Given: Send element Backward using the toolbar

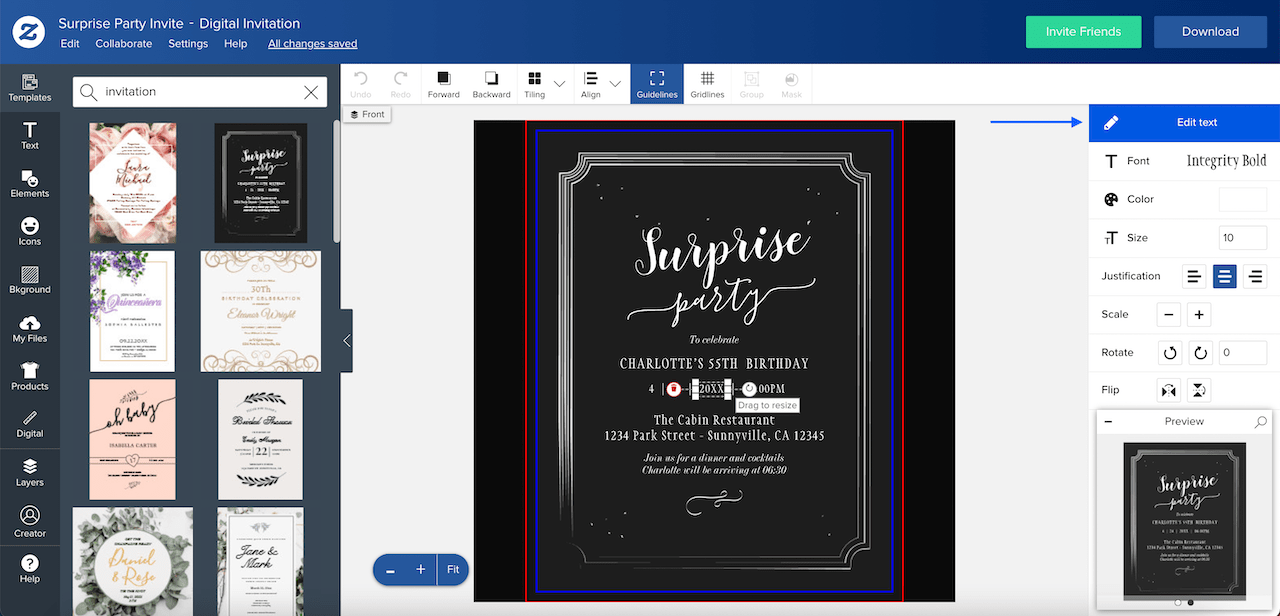Looking at the screenshot, I should pos(491,83).
